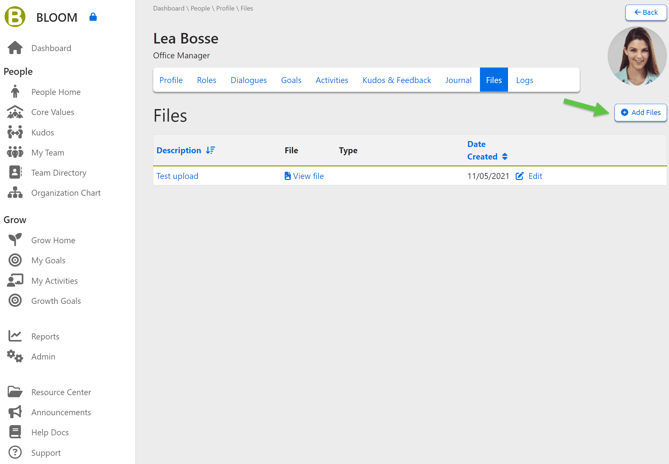Click the View file link
This screenshot has width=669, height=464.
click(308, 176)
